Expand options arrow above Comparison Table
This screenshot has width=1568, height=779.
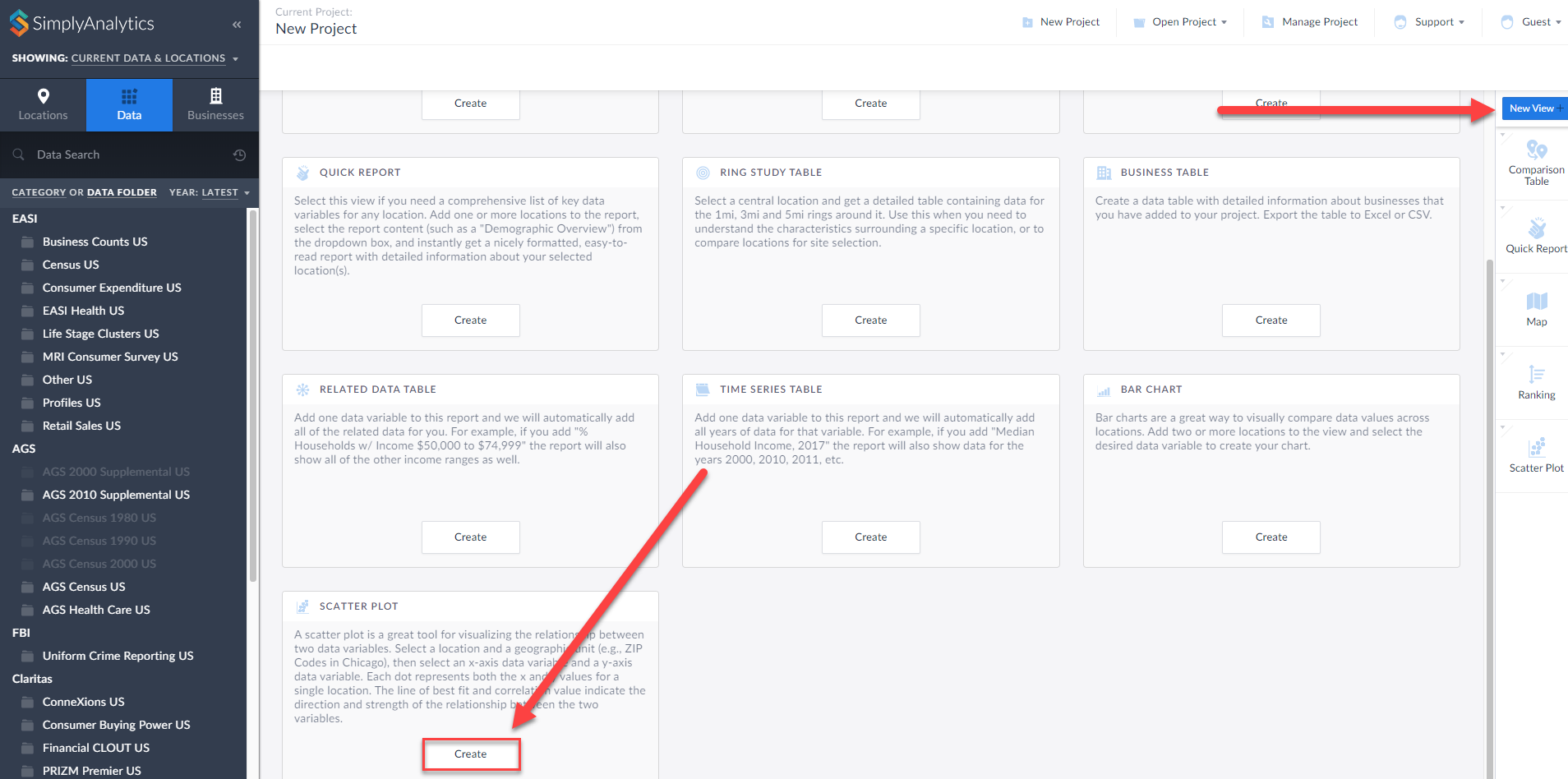pos(1503,135)
